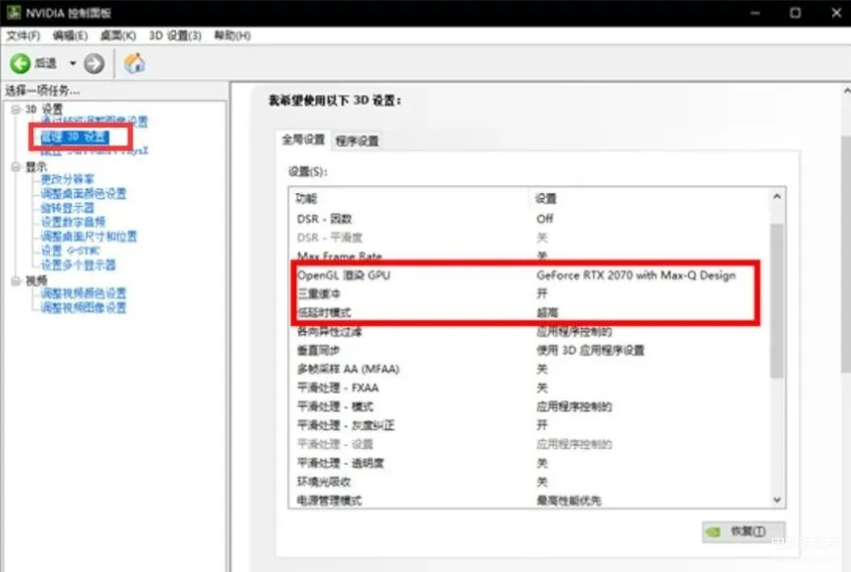Select the 平滑处理 - 透明度 row

(x=529, y=463)
